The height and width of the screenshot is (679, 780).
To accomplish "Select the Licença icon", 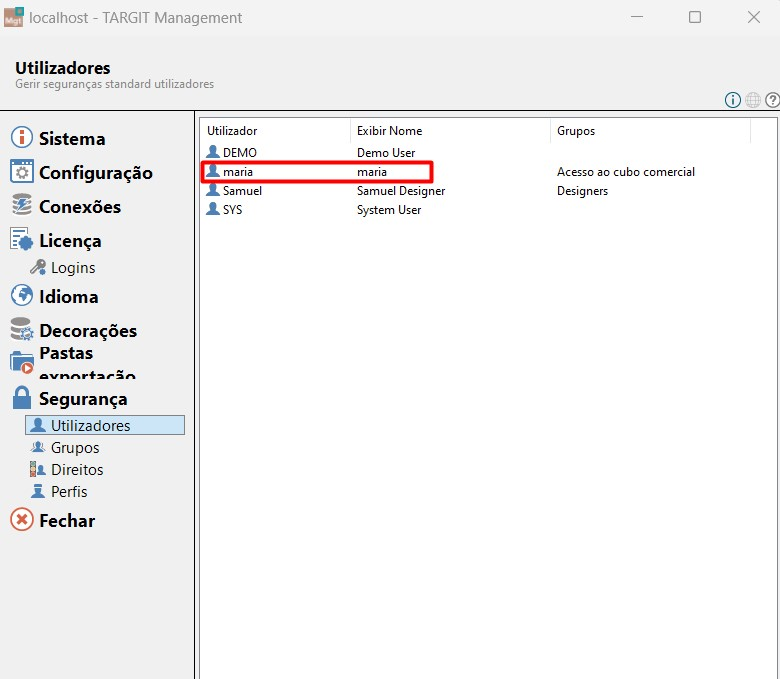I will [21, 240].
